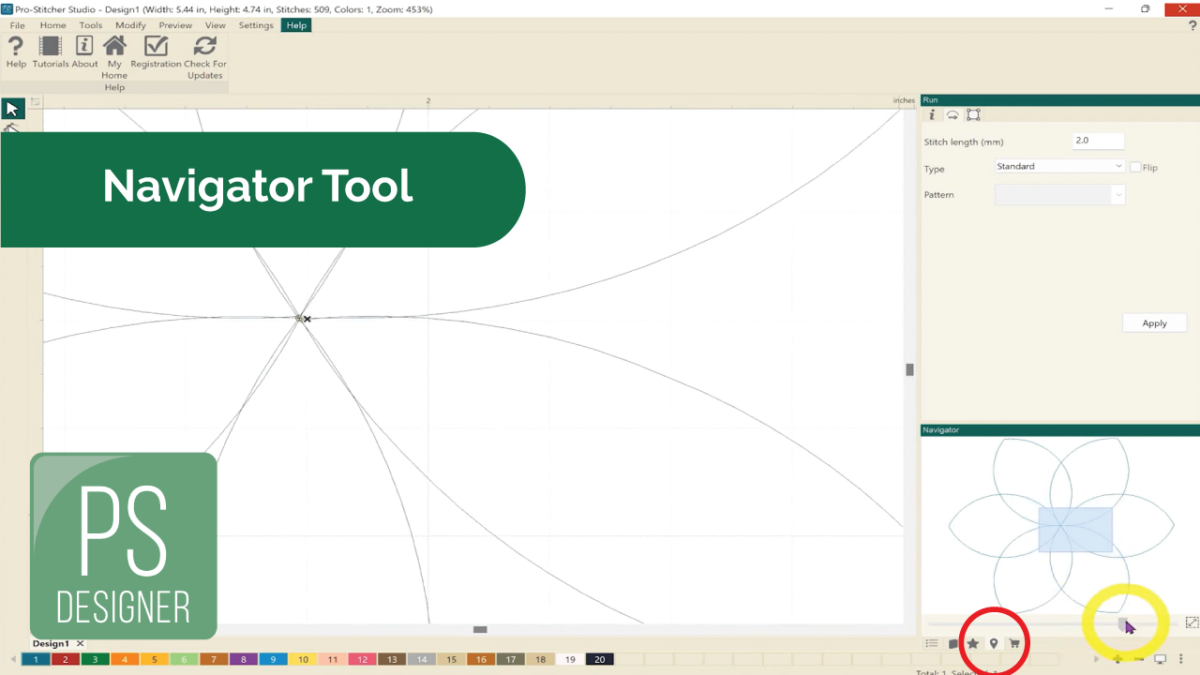Viewport: 1200px width, 675px height.
Task: Toggle the location pin view below Navigator
Action: (x=994, y=643)
